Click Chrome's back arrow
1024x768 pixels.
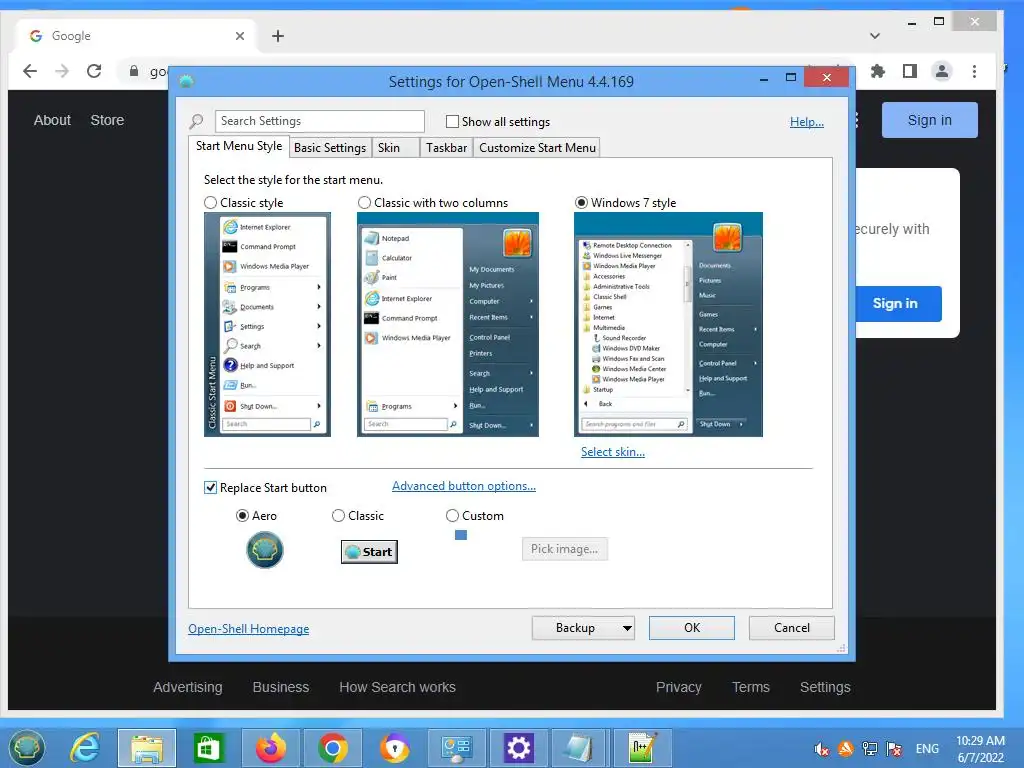[x=30, y=71]
